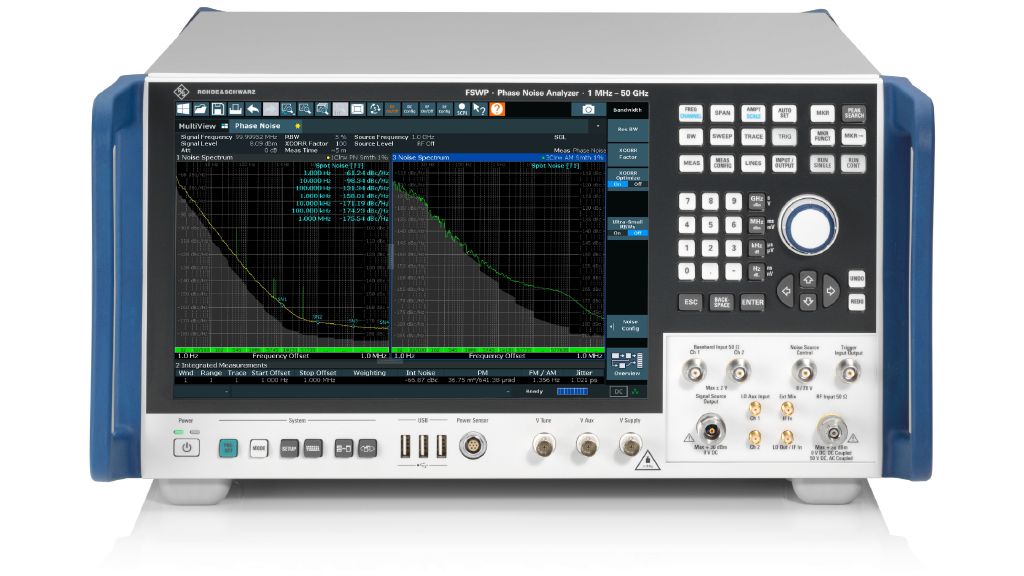Click the SCPI recorder icon
This screenshot has height=576, width=1024.
coord(461,108)
